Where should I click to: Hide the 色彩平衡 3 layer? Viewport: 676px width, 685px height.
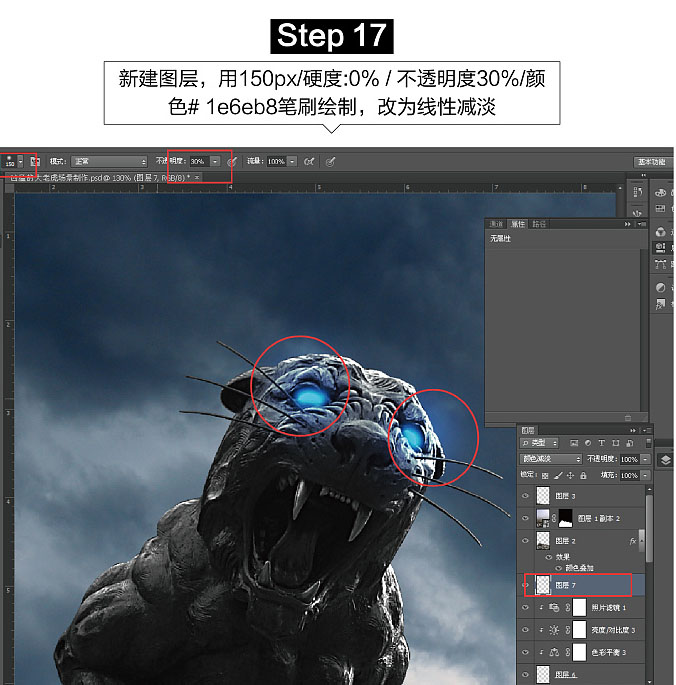tap(525, 652)
